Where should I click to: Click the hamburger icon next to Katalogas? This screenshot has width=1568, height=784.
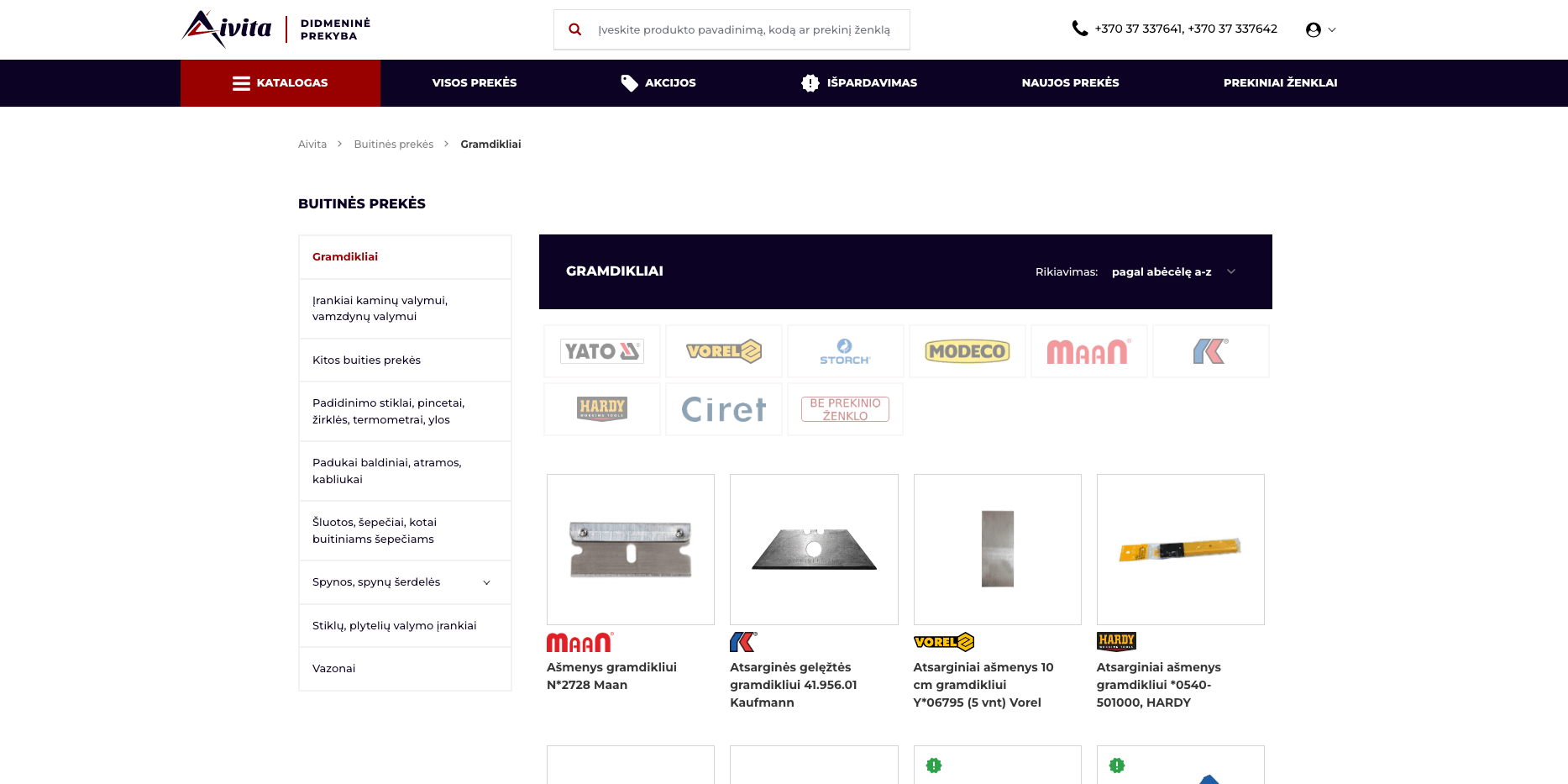coord(241,83)
